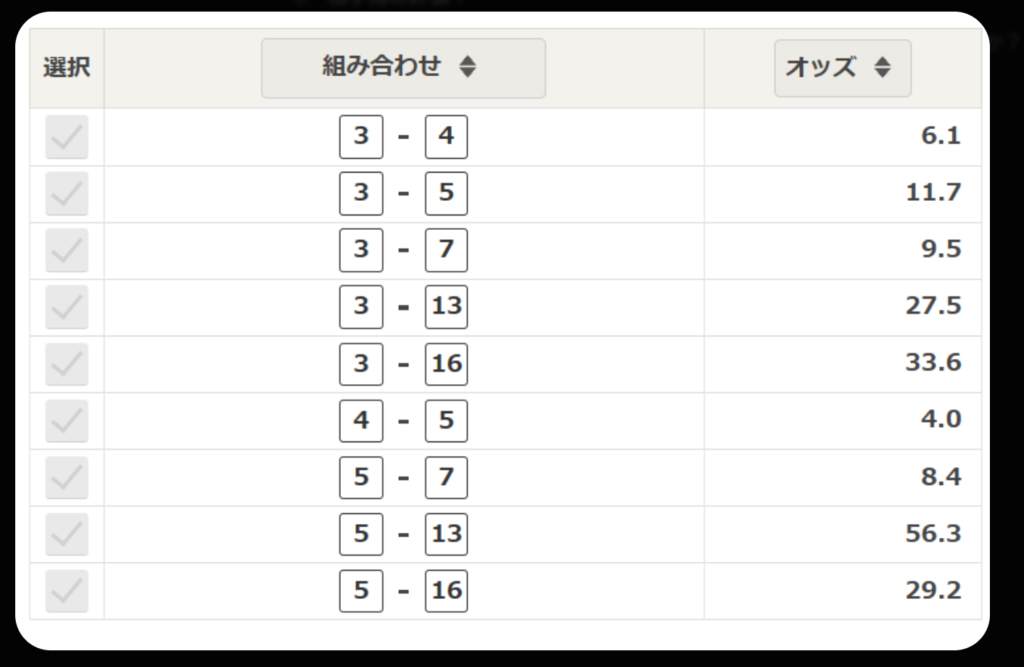1024x667 pixels.
Task: Click the sort arrows icon beside オッズ
Action: click(x=882, y=68)
